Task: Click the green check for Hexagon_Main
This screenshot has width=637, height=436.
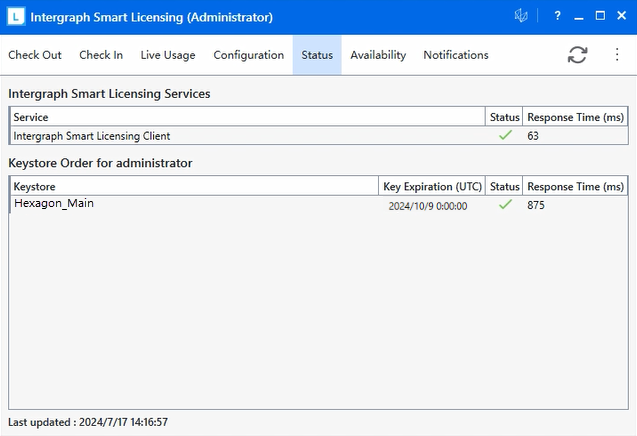Action: click(x=505, y=205)
